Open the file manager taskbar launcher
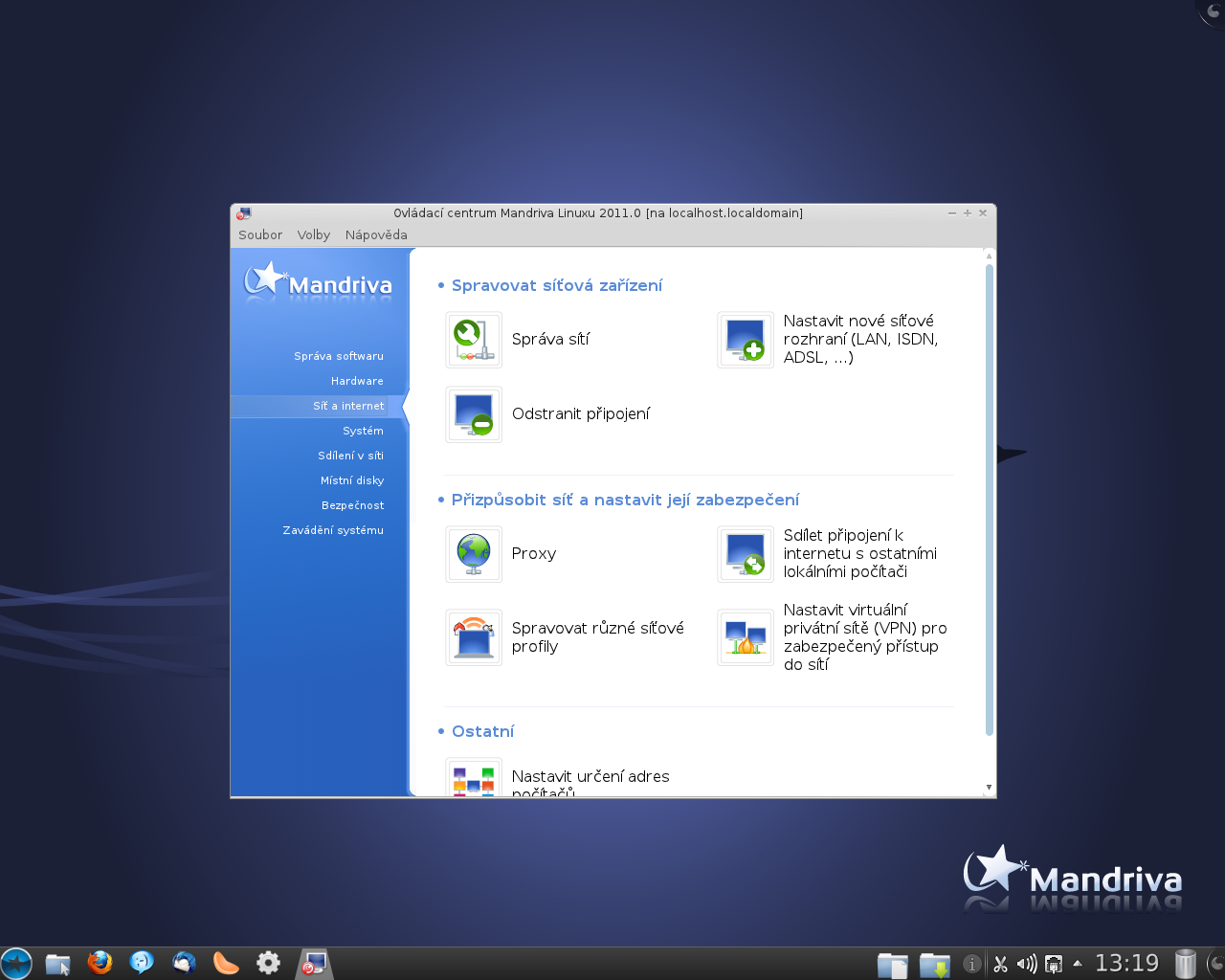This screenshot has width=1225, height=980. (58, 963)
